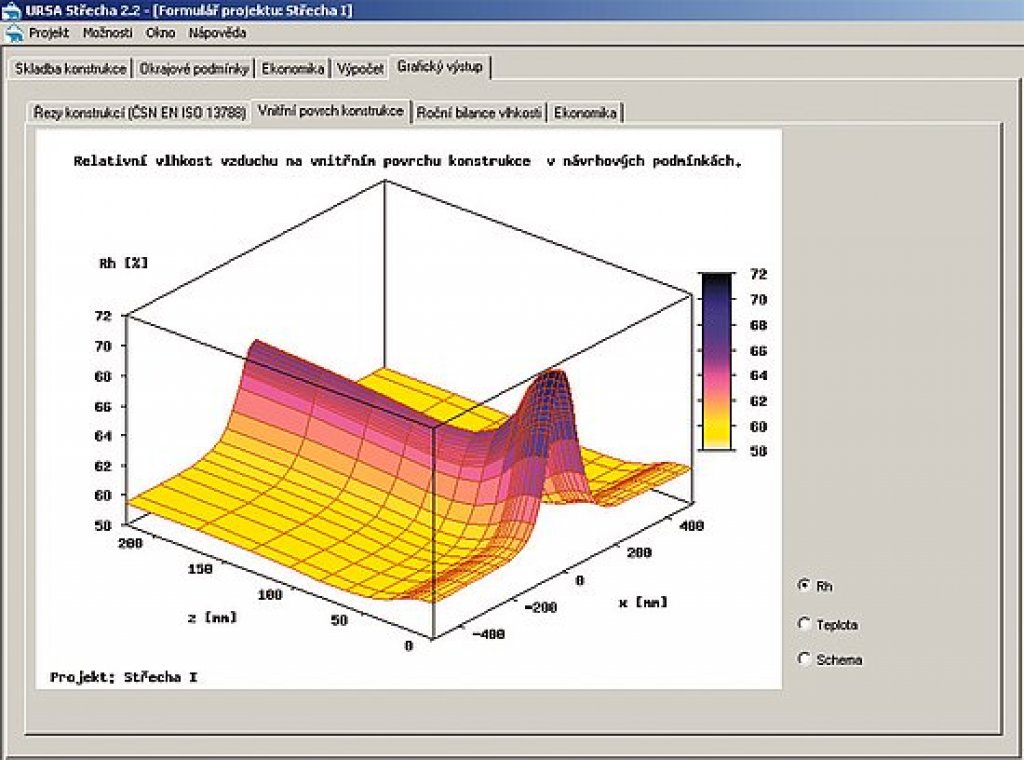Open the Možnosti menu
This screenshot has width=1024, height=760.
(x=108, y=33)
